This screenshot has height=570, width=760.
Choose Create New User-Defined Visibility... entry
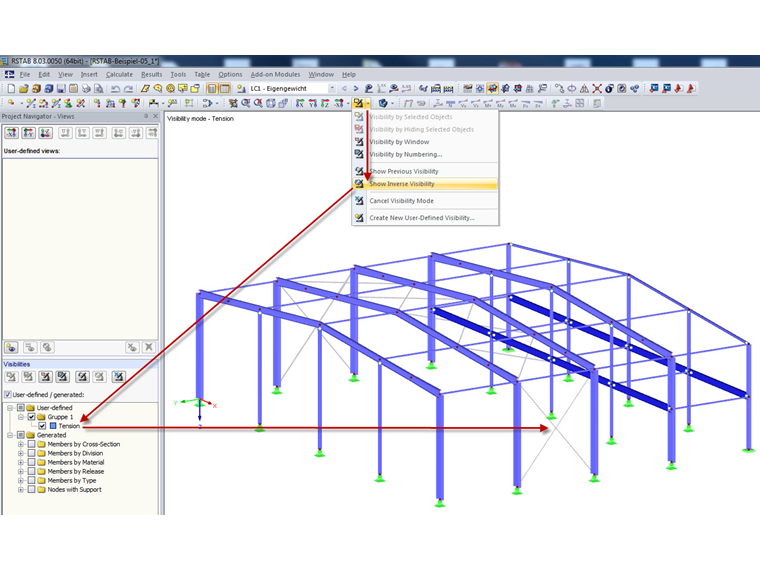pyautogui.click(x=425, y=218)
